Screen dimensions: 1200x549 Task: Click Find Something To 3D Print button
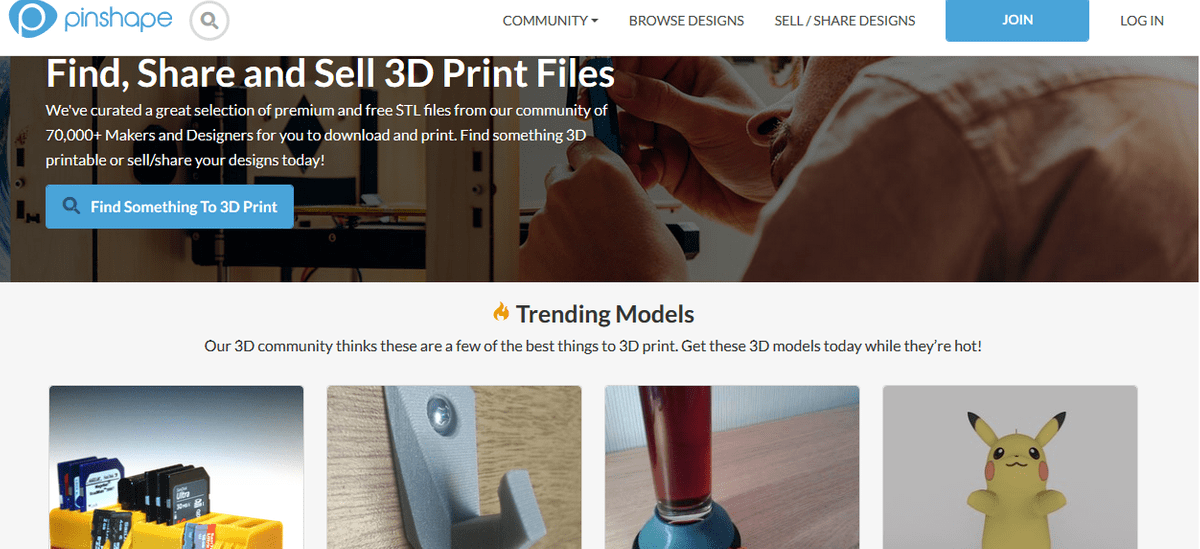click(169, 206)
